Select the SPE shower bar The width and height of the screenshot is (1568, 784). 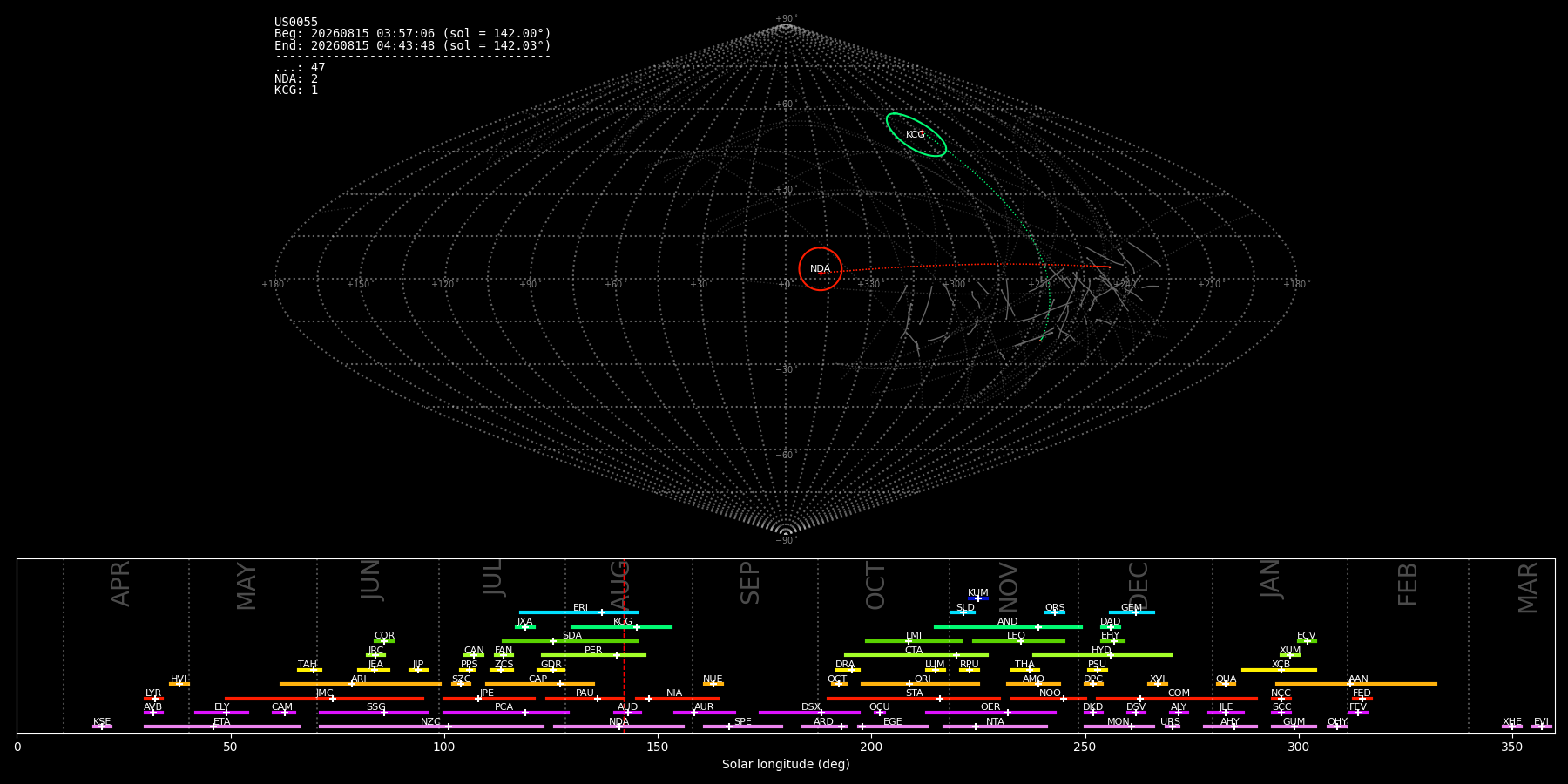click(743, 727)
